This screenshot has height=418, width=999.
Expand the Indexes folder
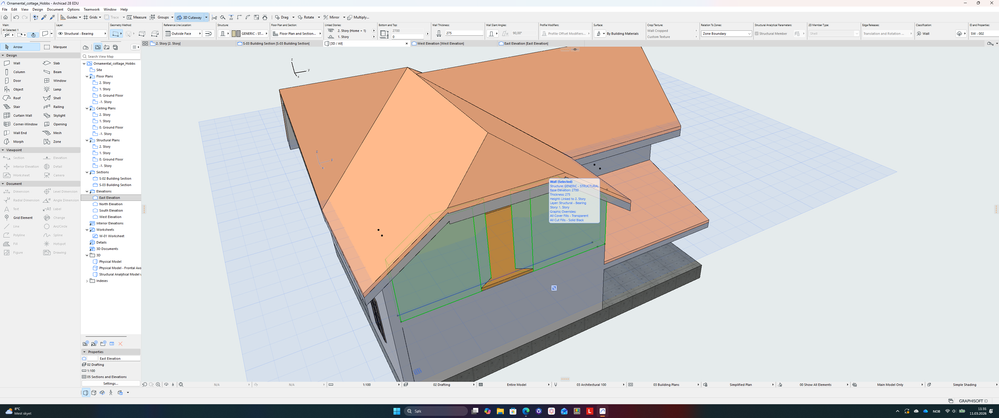pyautogui.click(x=87, y=280)
